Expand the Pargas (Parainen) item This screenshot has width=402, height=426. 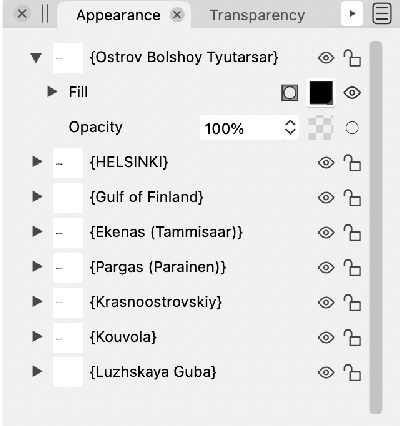tap(37, 266)
